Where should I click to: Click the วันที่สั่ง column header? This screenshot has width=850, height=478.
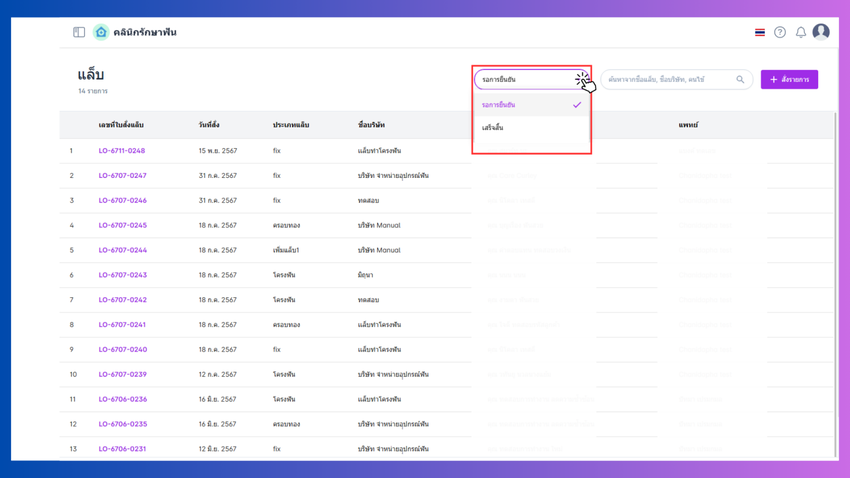click(x=209, y=125)
